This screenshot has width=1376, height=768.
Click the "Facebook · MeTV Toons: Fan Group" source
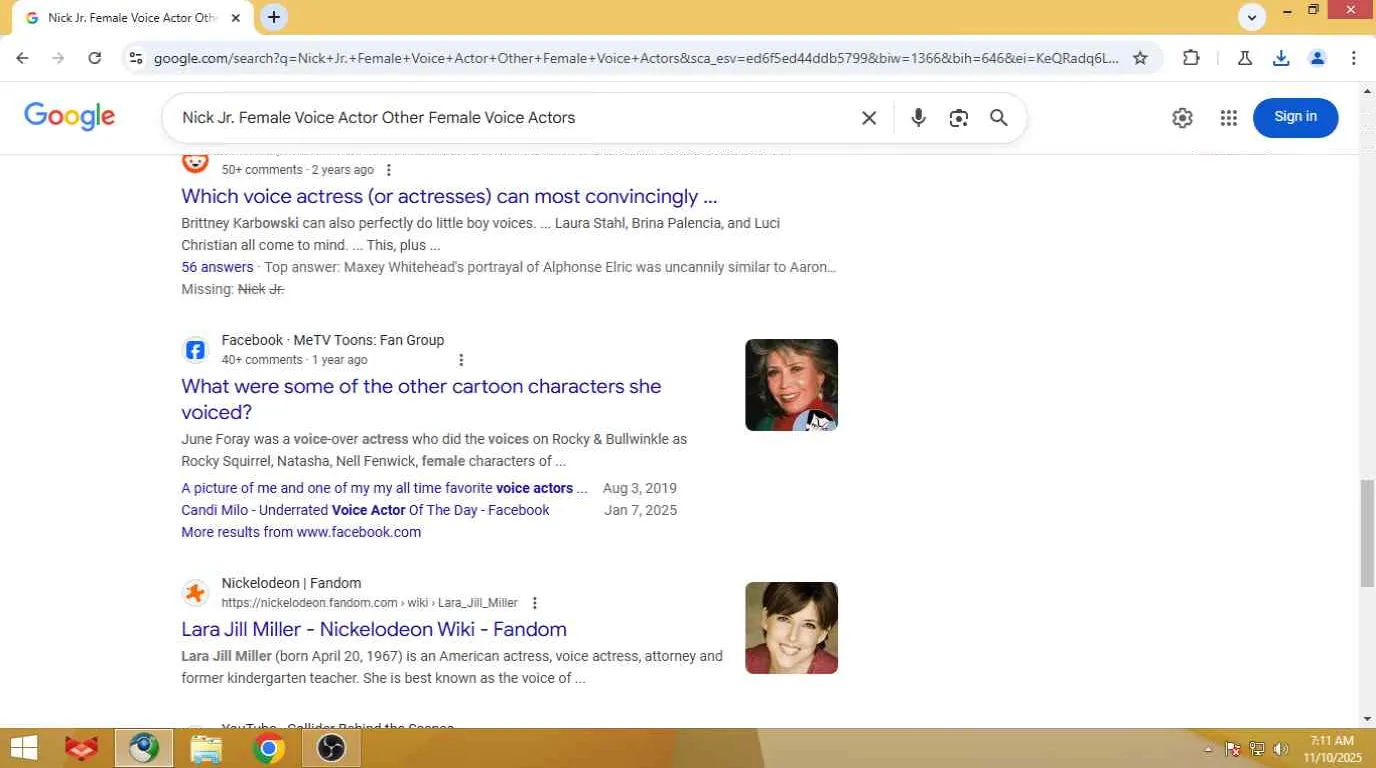pos(333,340)
